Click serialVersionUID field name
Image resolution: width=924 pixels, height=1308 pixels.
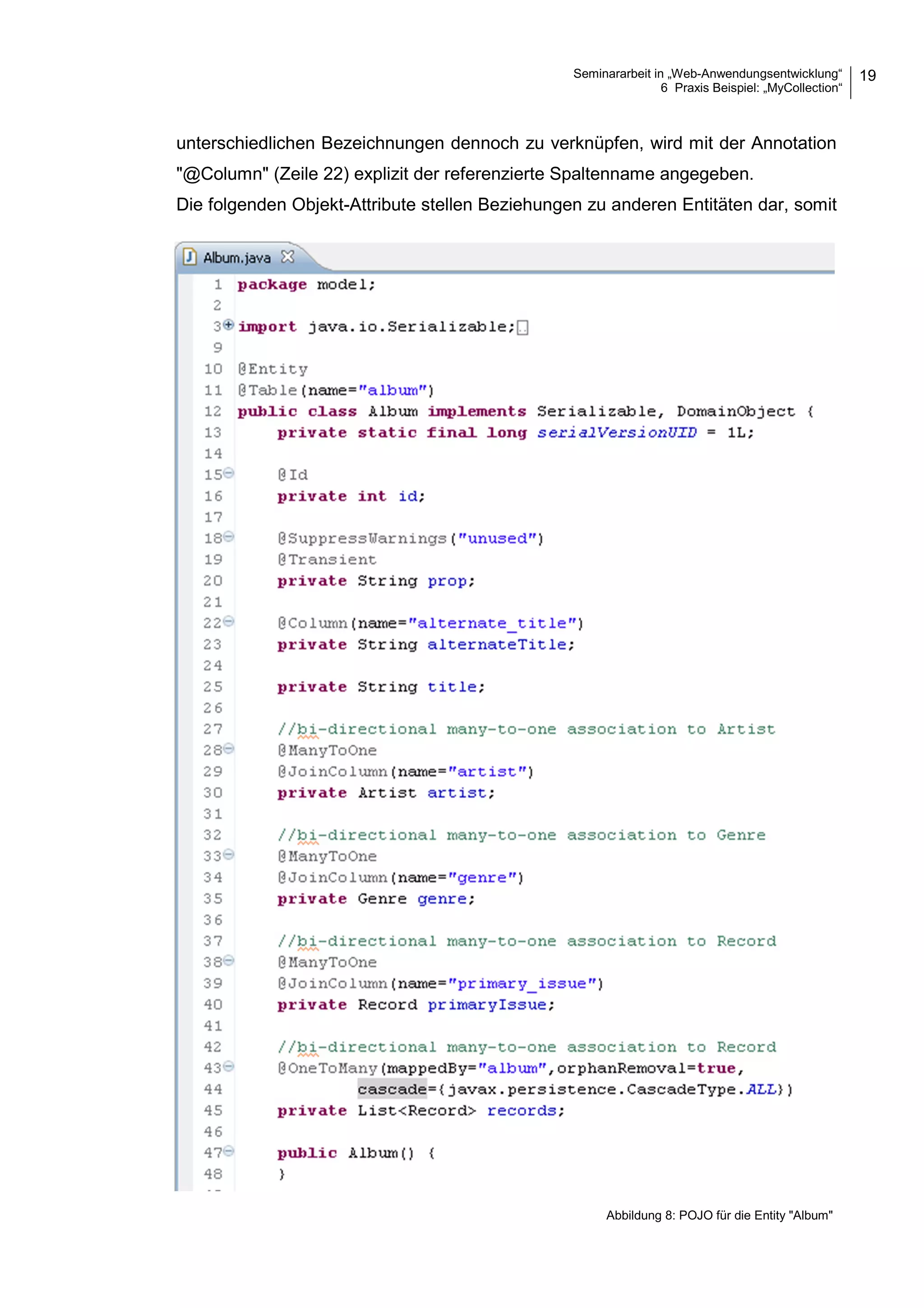(617, 433)
